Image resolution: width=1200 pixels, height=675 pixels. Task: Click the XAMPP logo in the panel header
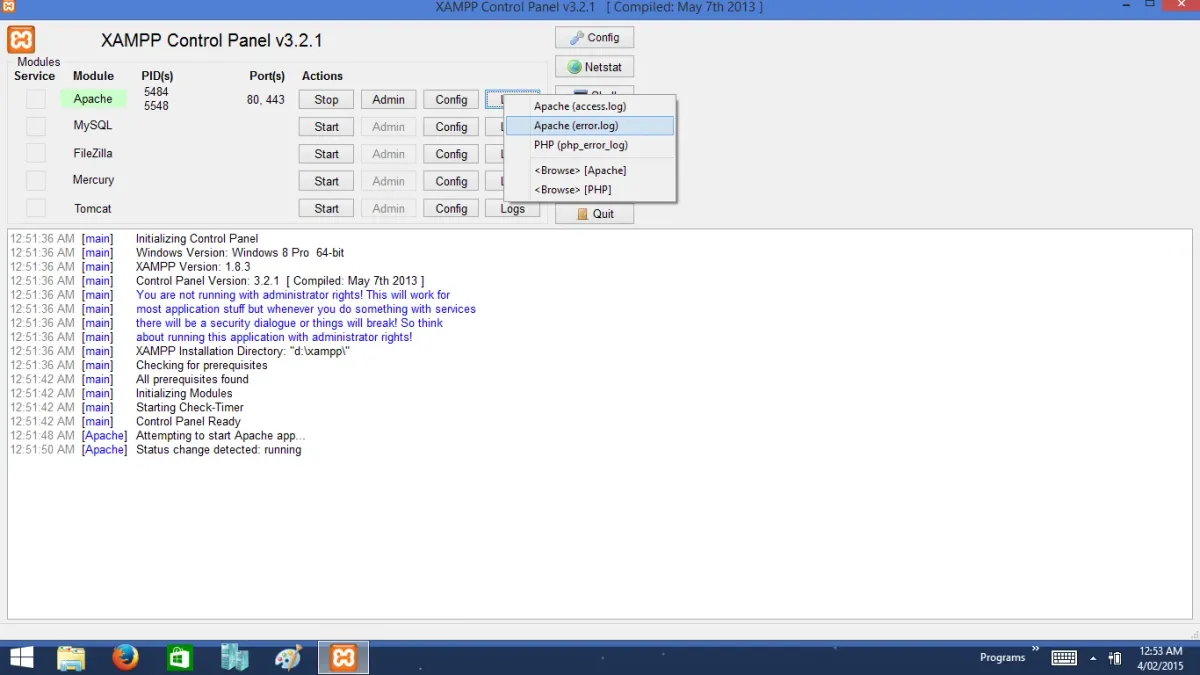tap(22, 40)
